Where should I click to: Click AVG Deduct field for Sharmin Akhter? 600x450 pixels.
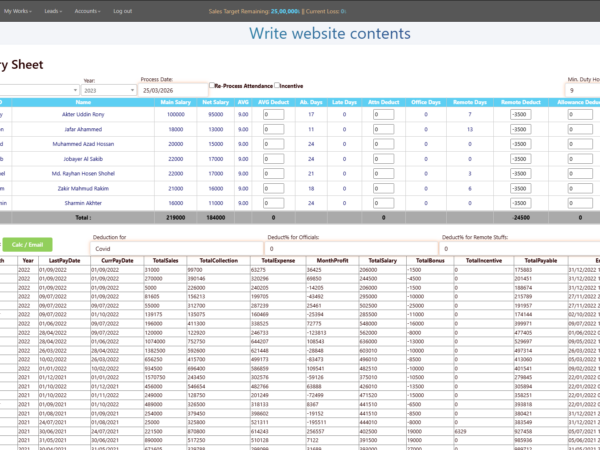point(274,203)
